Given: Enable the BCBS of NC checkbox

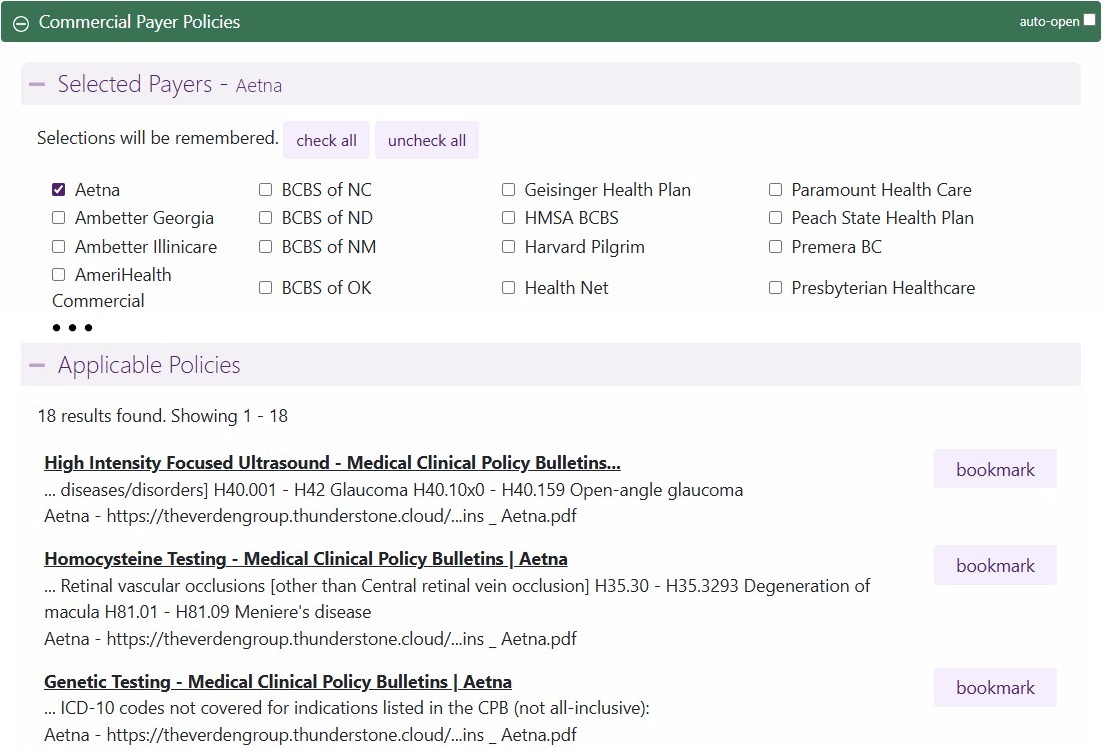Looking at the screenshot, I should (x=265, y=189).
